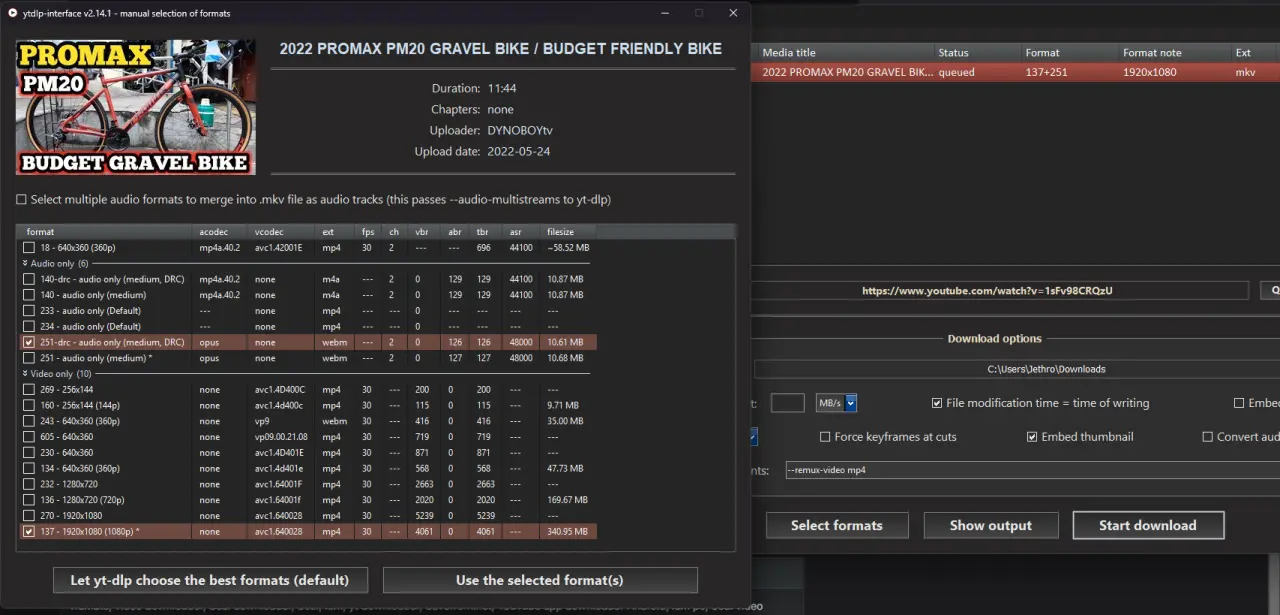Sort formats by the format column header
This screenshot has width=1280, height=615.
104,232
